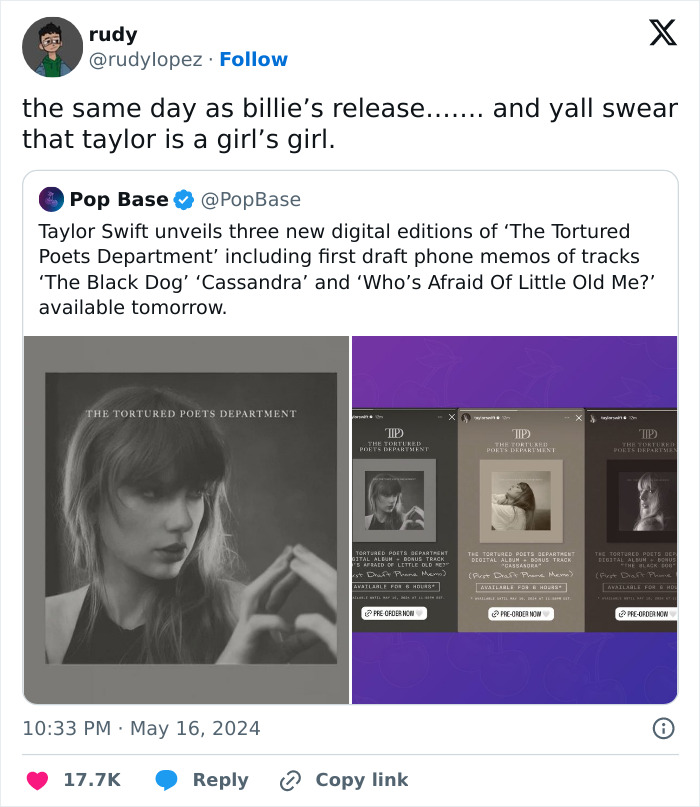Screen dimensions: 700x807
Task: Follow @rudylopez
Action: pyautogui.click(x=253, y=60)
